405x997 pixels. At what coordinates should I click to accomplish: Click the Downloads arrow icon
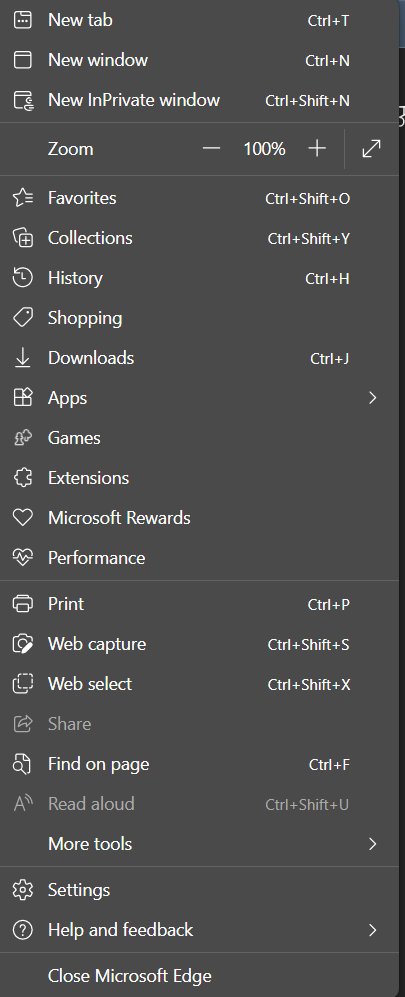point(23,358)
